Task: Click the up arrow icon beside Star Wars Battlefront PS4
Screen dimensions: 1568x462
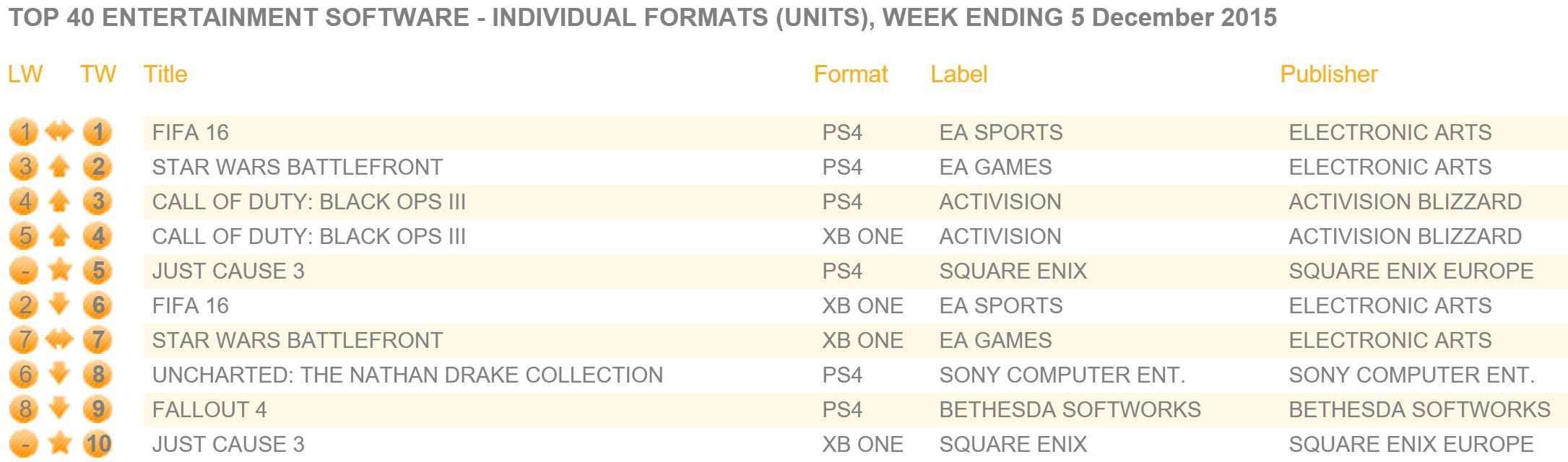Action: (x=60, y=167)
